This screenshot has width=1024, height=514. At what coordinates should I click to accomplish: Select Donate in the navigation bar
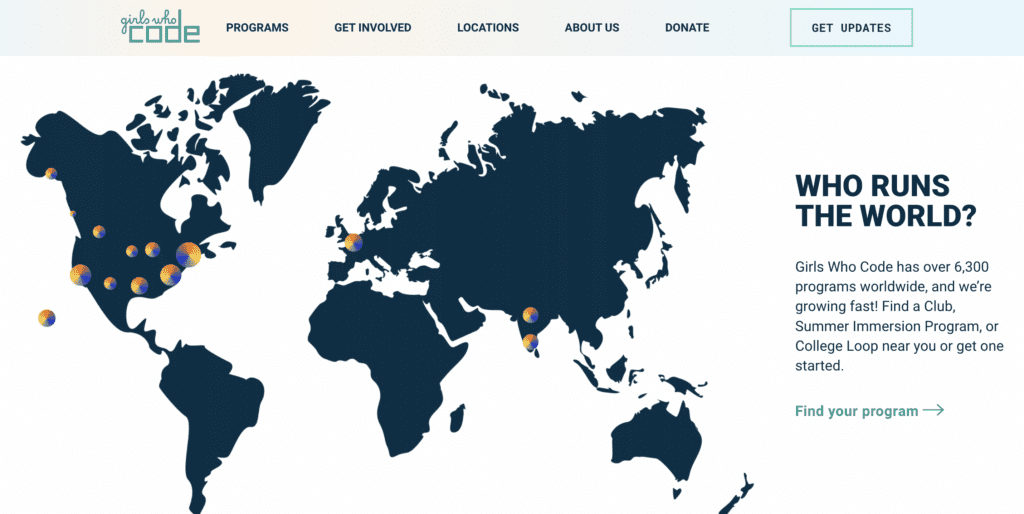coord(687,28)
